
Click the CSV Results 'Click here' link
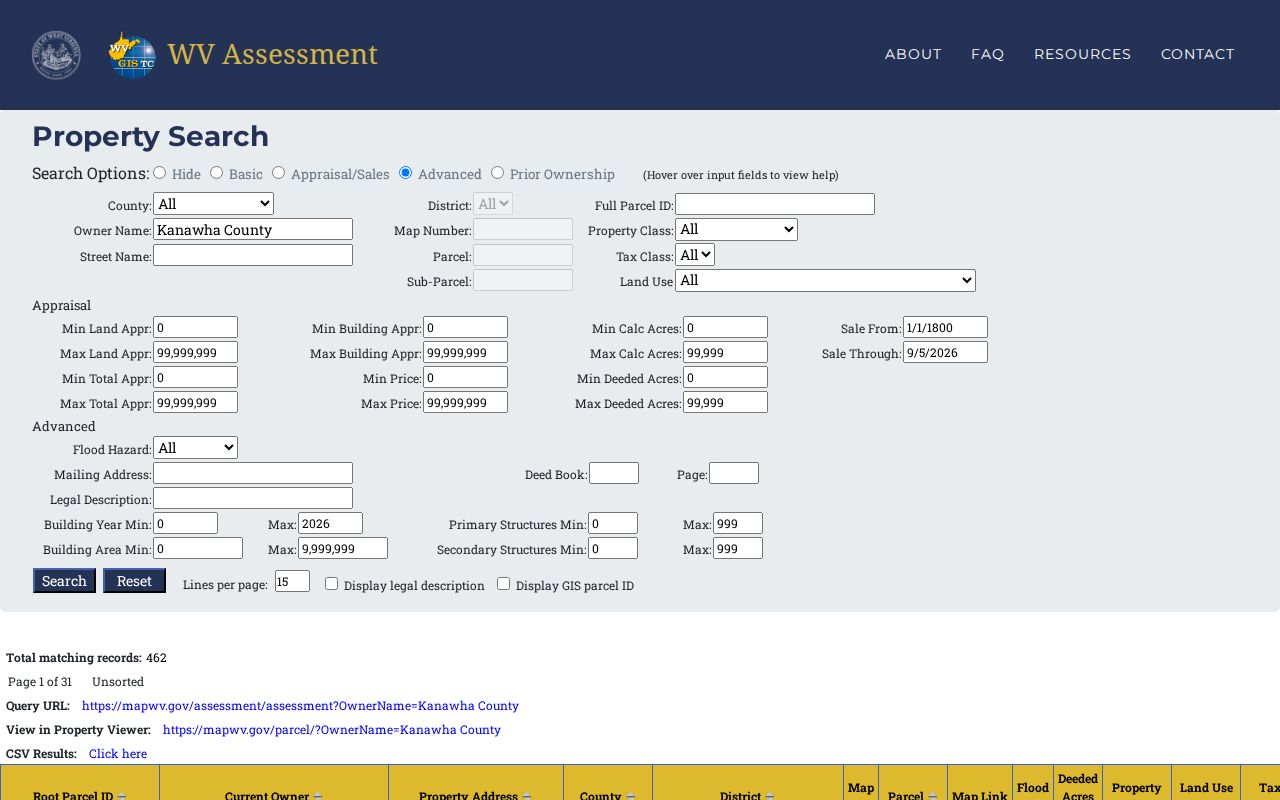(118, 754)
